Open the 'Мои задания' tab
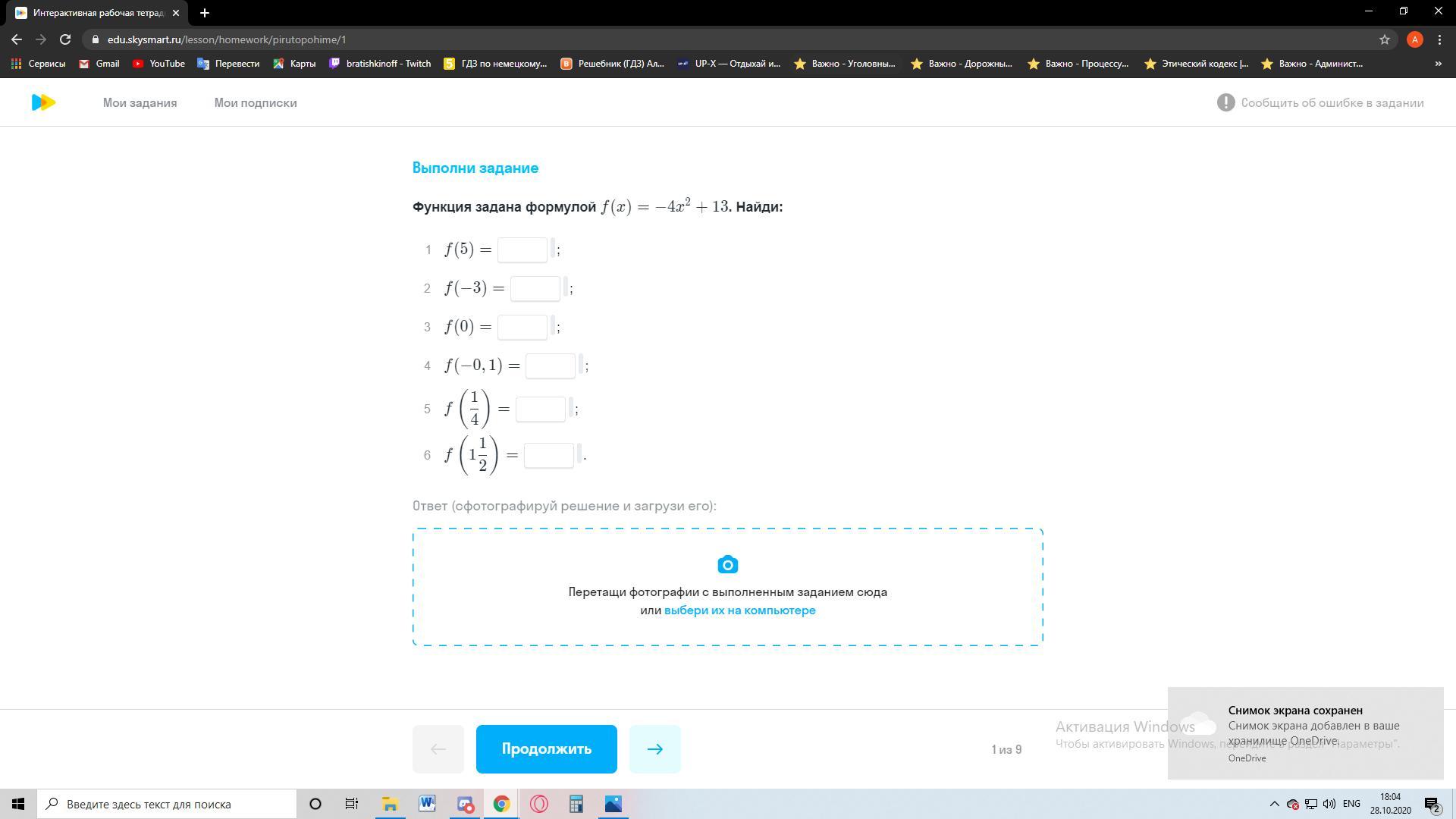Viewport: 1456px width, 819px height. click(139, 102)
